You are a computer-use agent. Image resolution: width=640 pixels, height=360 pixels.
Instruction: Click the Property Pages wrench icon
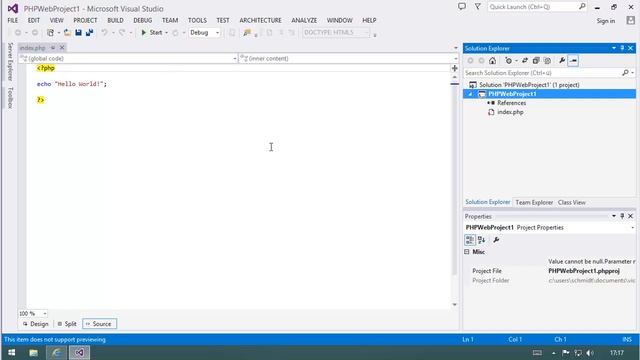496,240
